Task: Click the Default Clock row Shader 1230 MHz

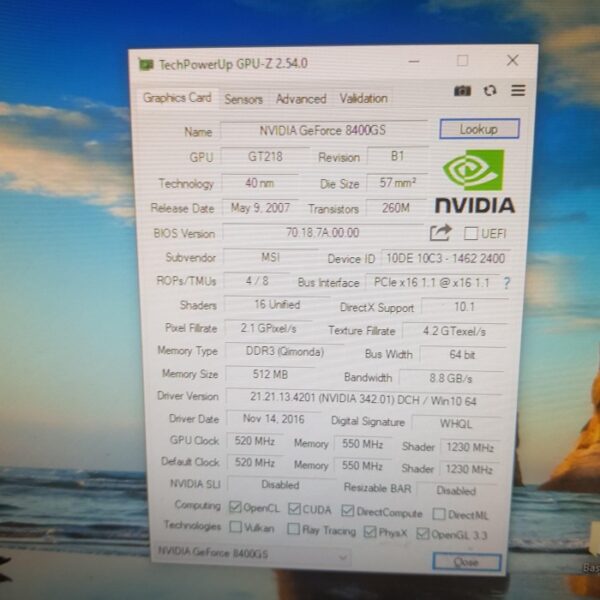Action: click(x=469, y=469)
